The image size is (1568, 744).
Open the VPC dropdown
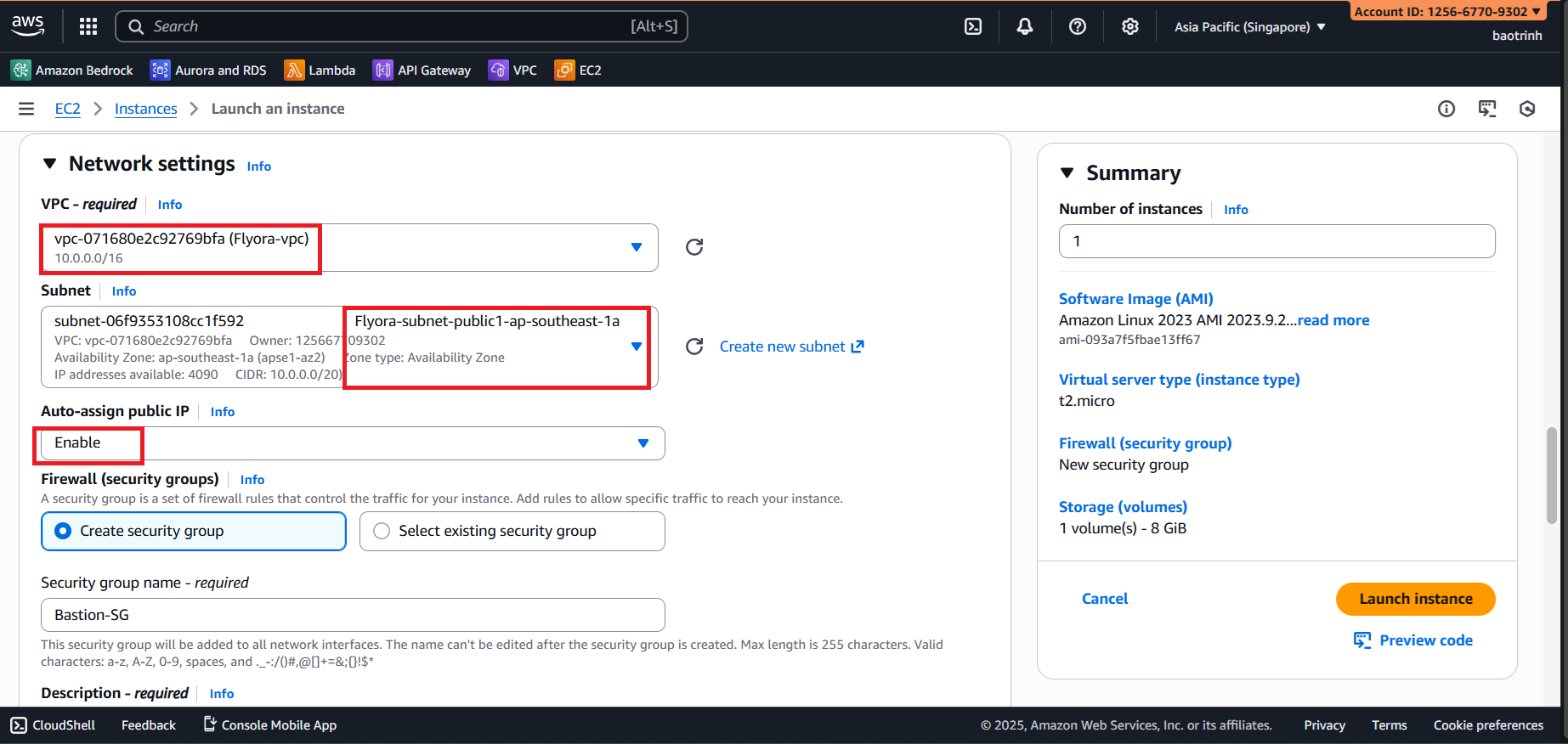pyautogui.click(x=636, y=247)
